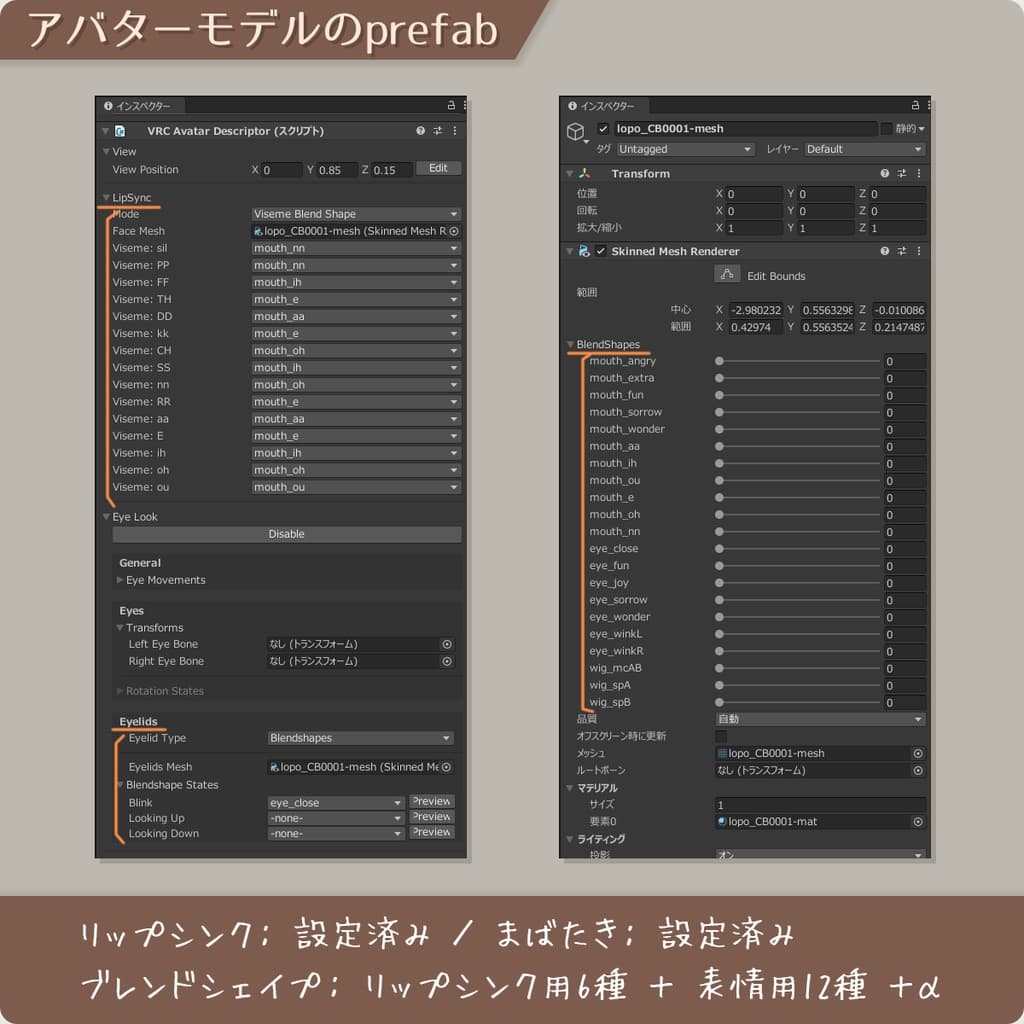Viewport: 1024px width, 1024px height.
Task: Click the presets icon on Skinned Mesh Renderer
Action: 901,251
